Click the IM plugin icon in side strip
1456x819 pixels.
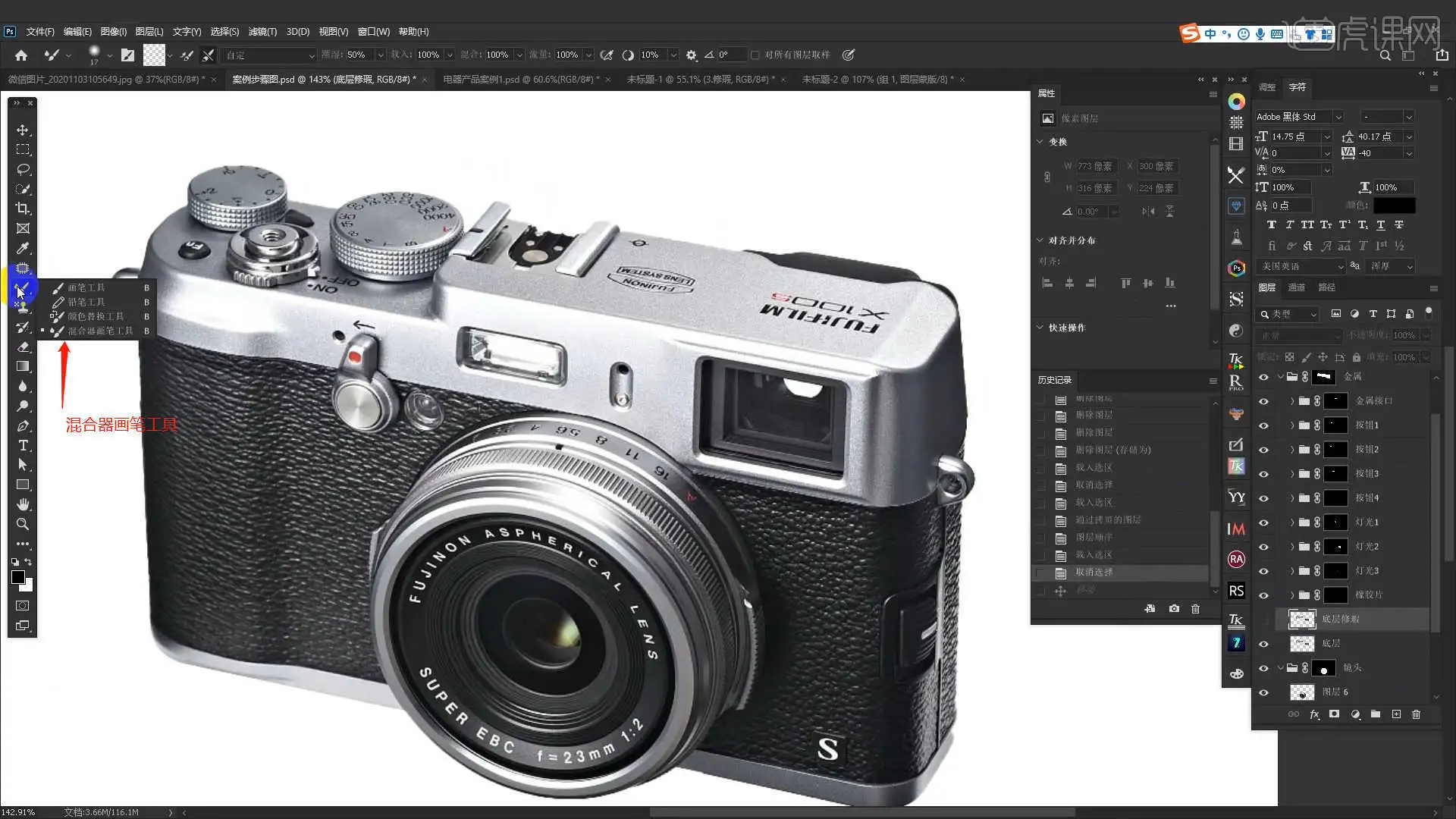(x=1236, y=529)
